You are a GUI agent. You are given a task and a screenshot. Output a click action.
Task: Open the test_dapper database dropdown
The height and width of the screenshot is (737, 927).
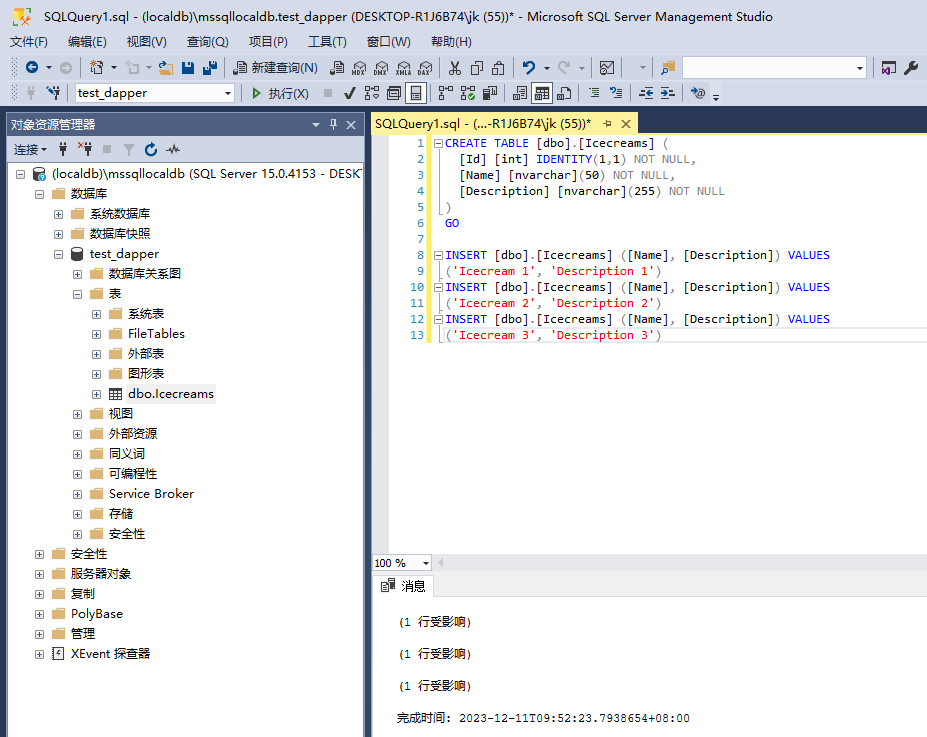(228, 93)
